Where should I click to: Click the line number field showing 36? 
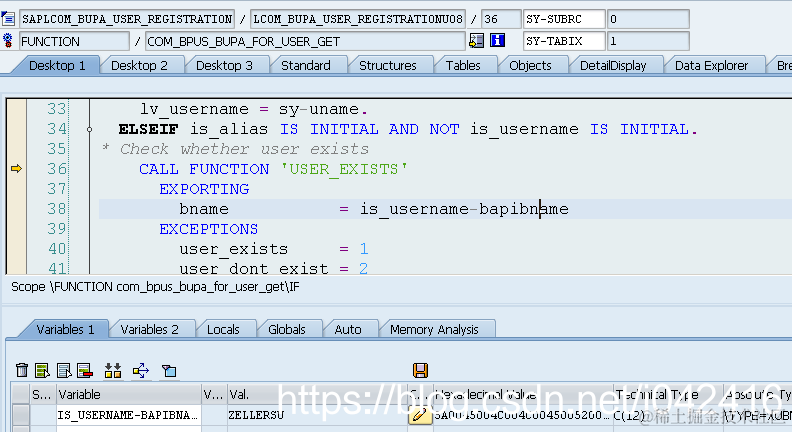[x=501, y=19]
